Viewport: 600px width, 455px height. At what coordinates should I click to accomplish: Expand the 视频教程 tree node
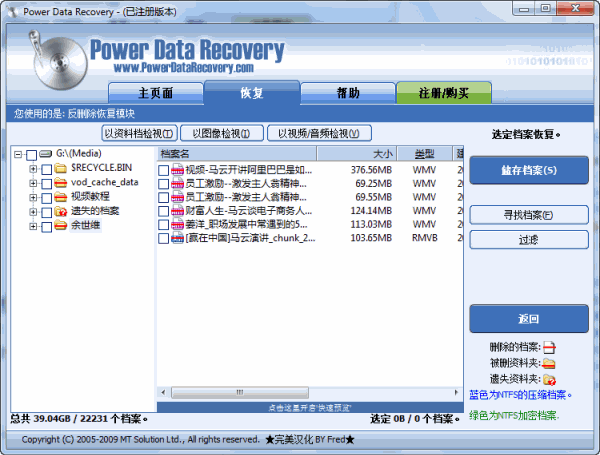click(x=33, y=197)
